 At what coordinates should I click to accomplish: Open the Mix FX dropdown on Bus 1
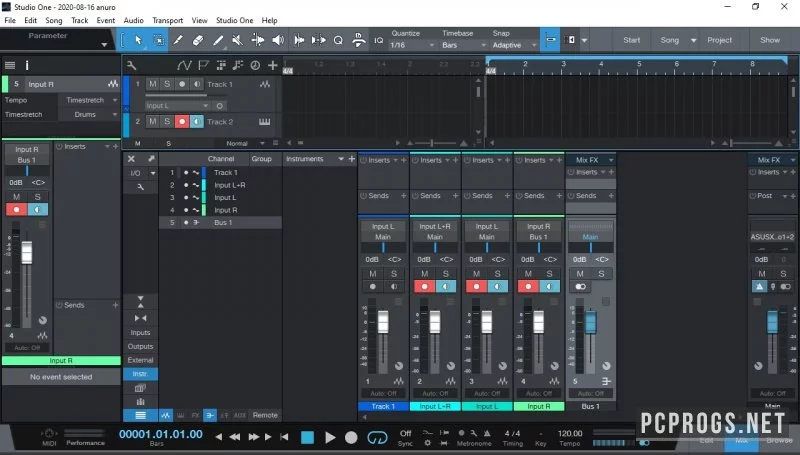591,160
